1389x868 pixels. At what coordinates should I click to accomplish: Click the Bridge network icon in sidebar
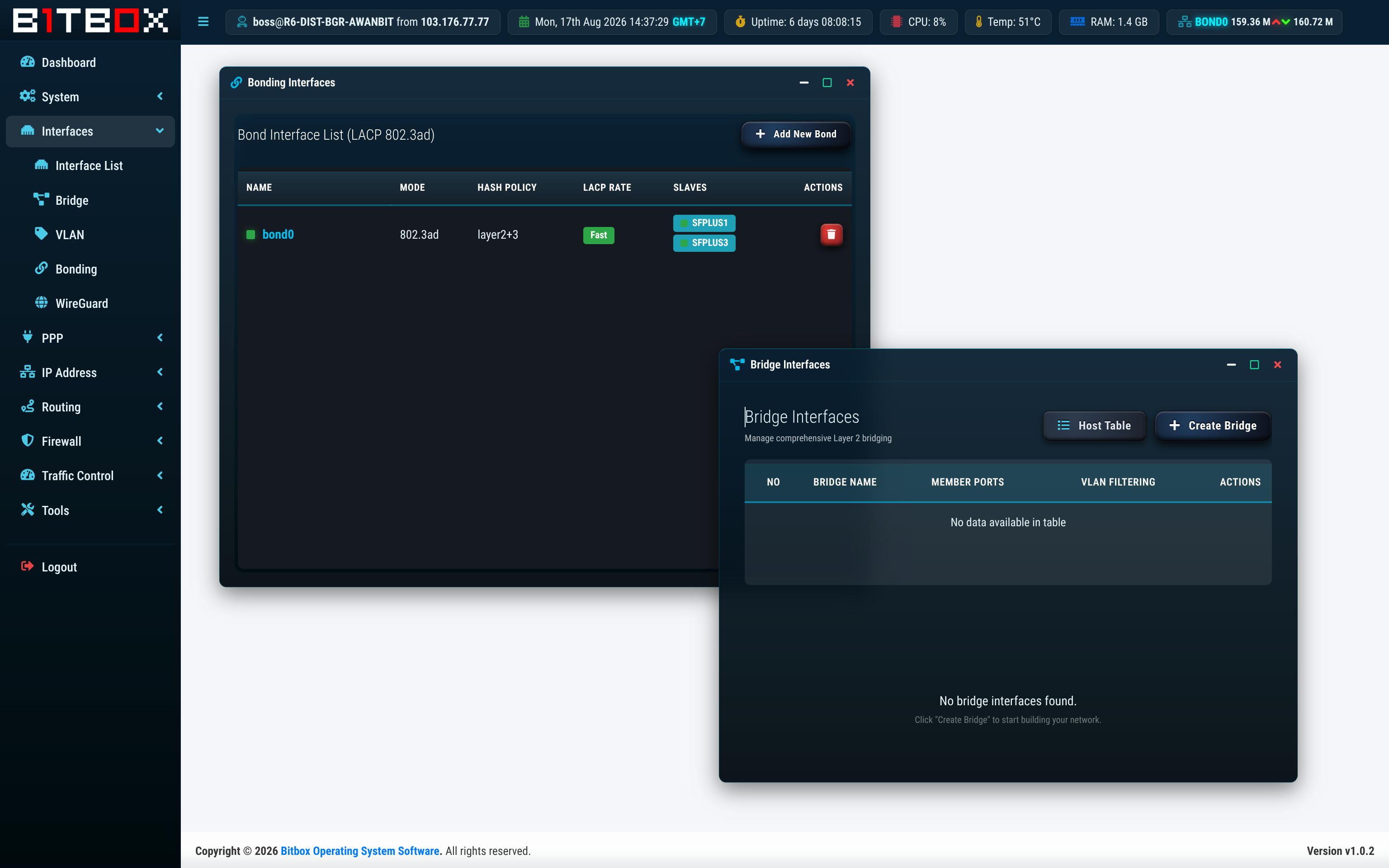click(x=41, y=200)
